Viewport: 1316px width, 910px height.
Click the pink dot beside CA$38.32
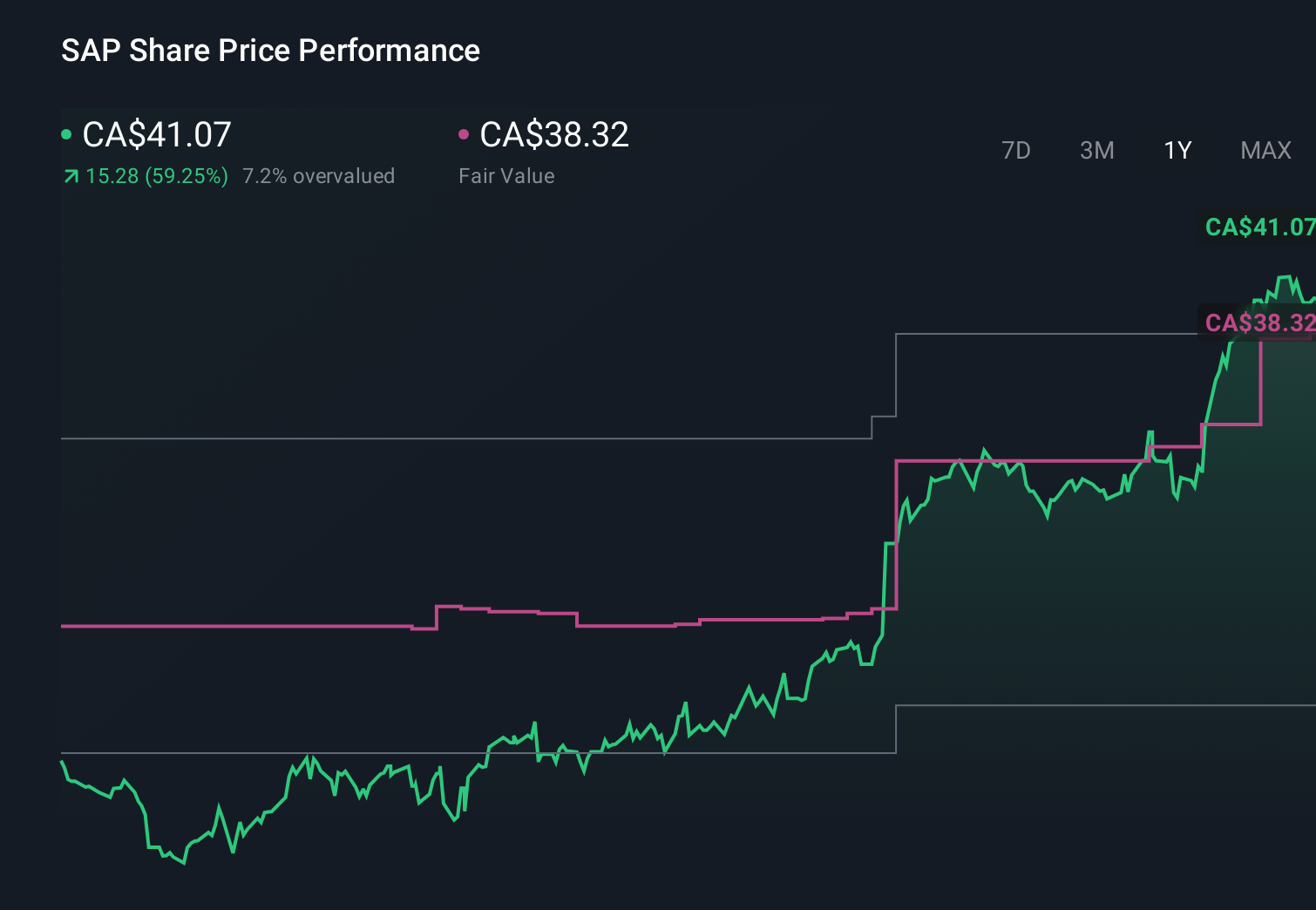pos(465,133)
